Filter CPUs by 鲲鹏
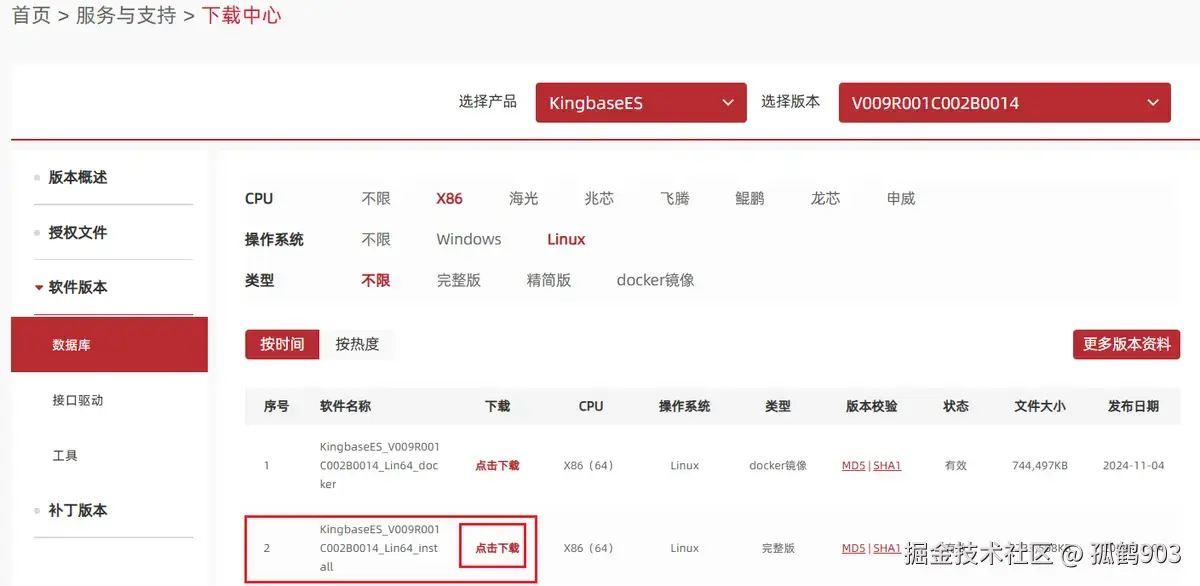 tap(749, 198)
